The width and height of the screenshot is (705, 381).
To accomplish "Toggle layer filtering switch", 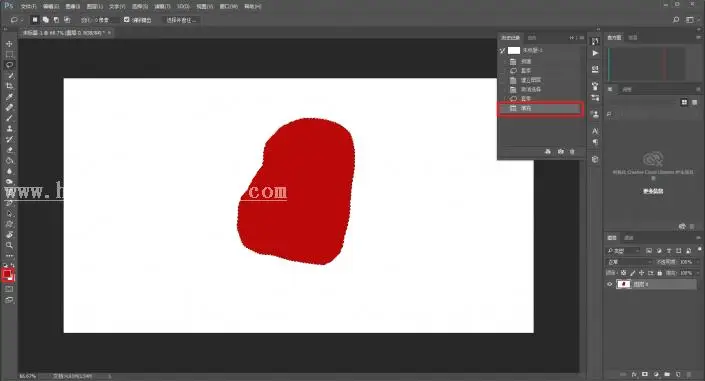I will point(700,249).
